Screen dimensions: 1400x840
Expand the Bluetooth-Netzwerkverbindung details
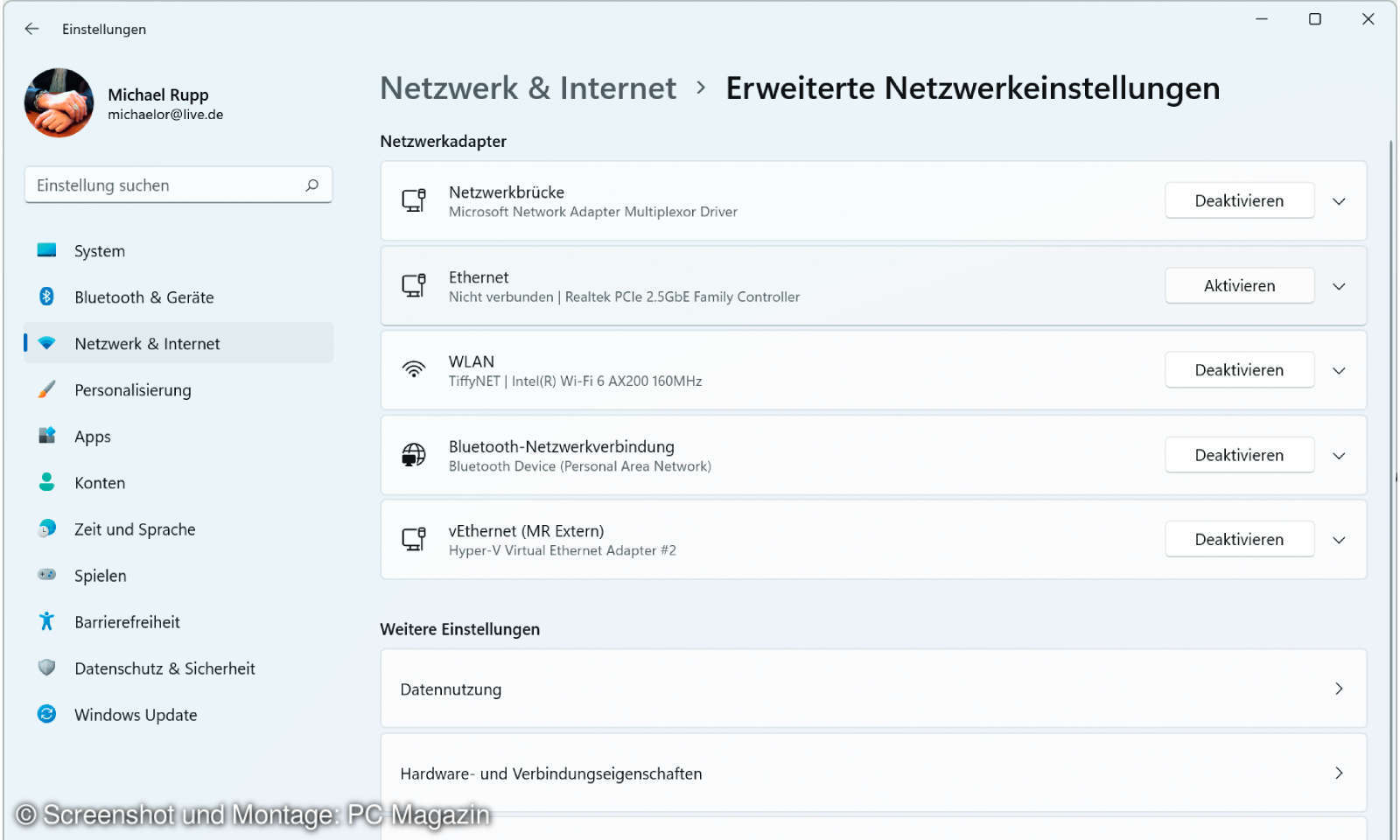coord(1339,455)
